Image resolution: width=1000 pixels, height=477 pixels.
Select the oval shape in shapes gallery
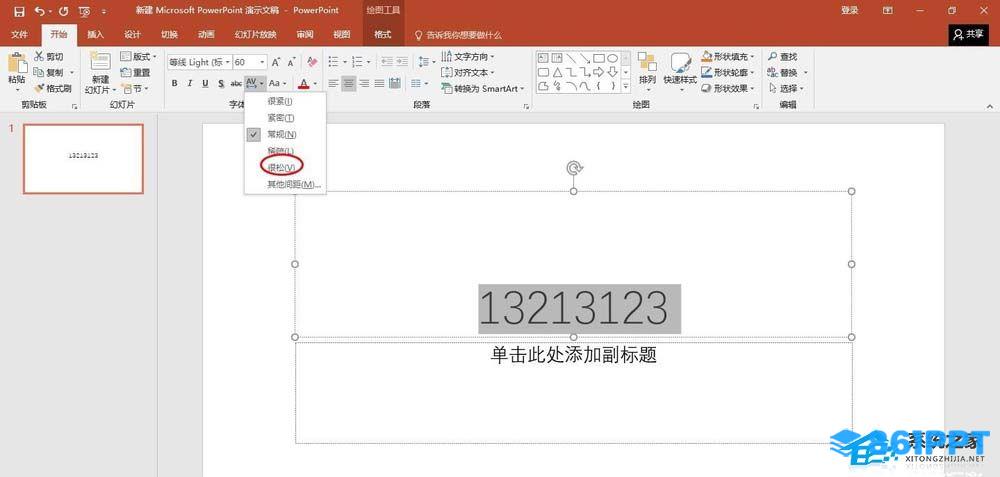pyautogui.click(x=612, y=58)
